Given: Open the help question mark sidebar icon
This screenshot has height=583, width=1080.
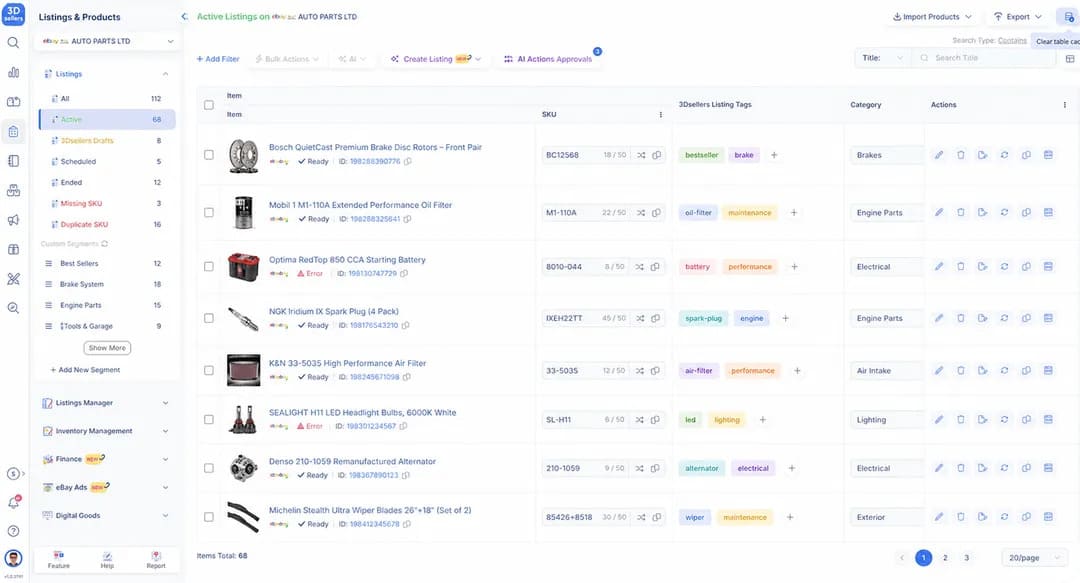Looking at the screenshot, I should (13, 531).
